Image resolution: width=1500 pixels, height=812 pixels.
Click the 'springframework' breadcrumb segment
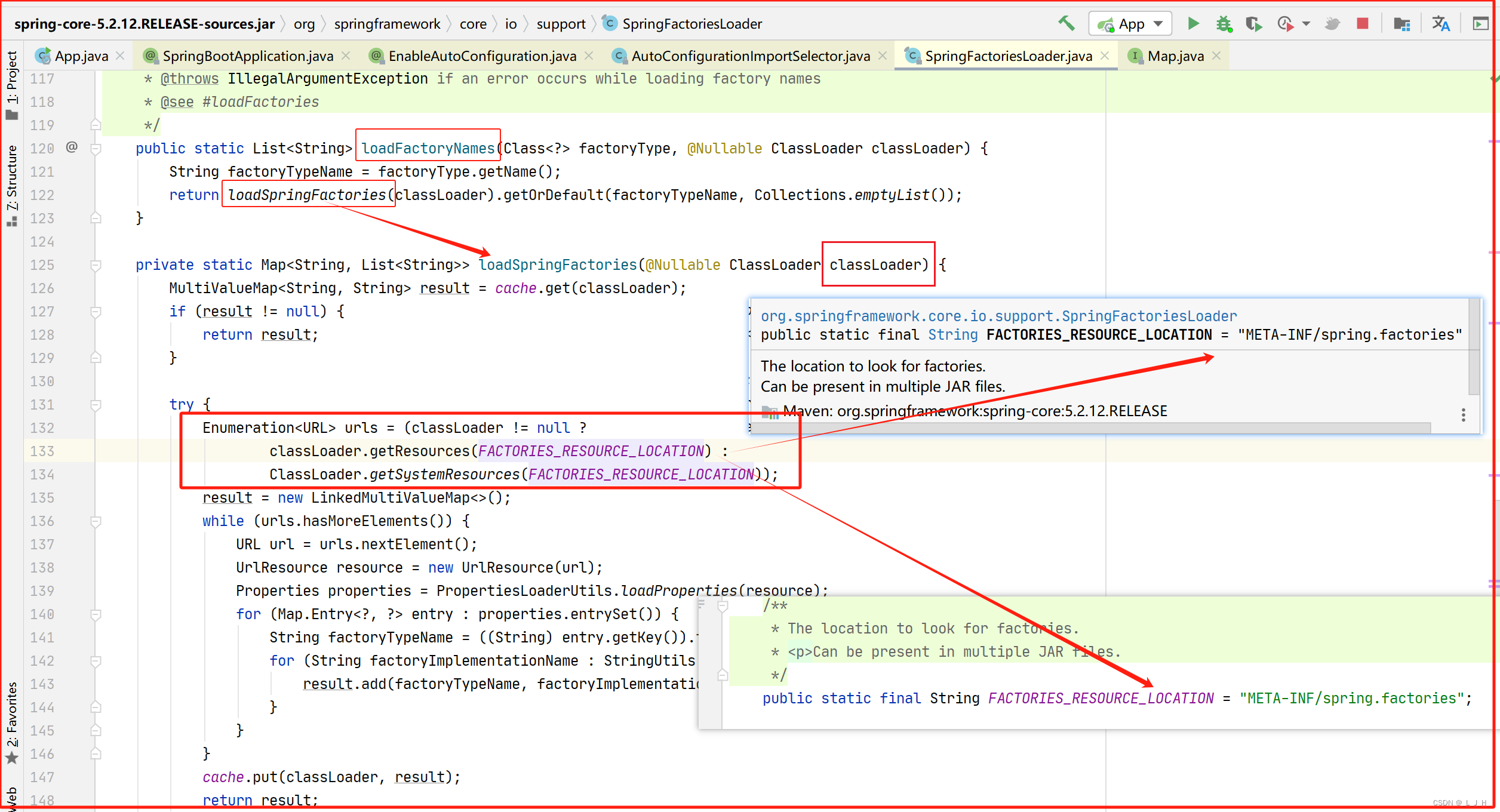[387, 24]
